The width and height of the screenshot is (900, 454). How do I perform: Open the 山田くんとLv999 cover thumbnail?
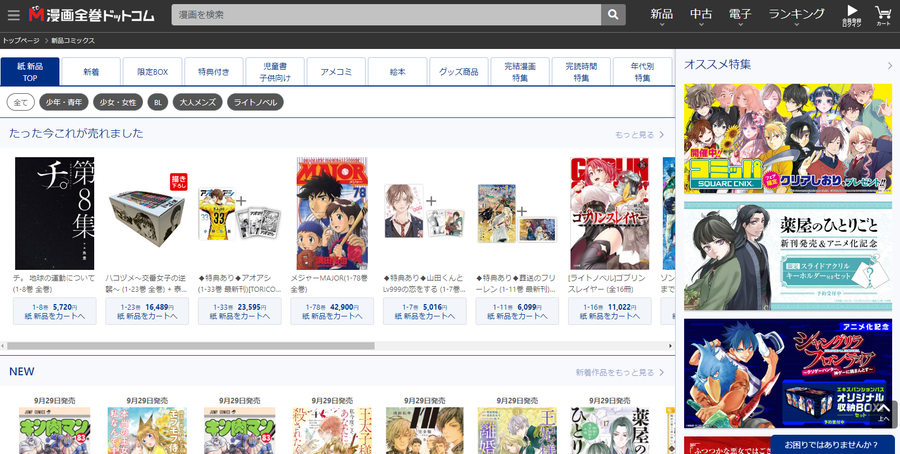coord(425,211)
